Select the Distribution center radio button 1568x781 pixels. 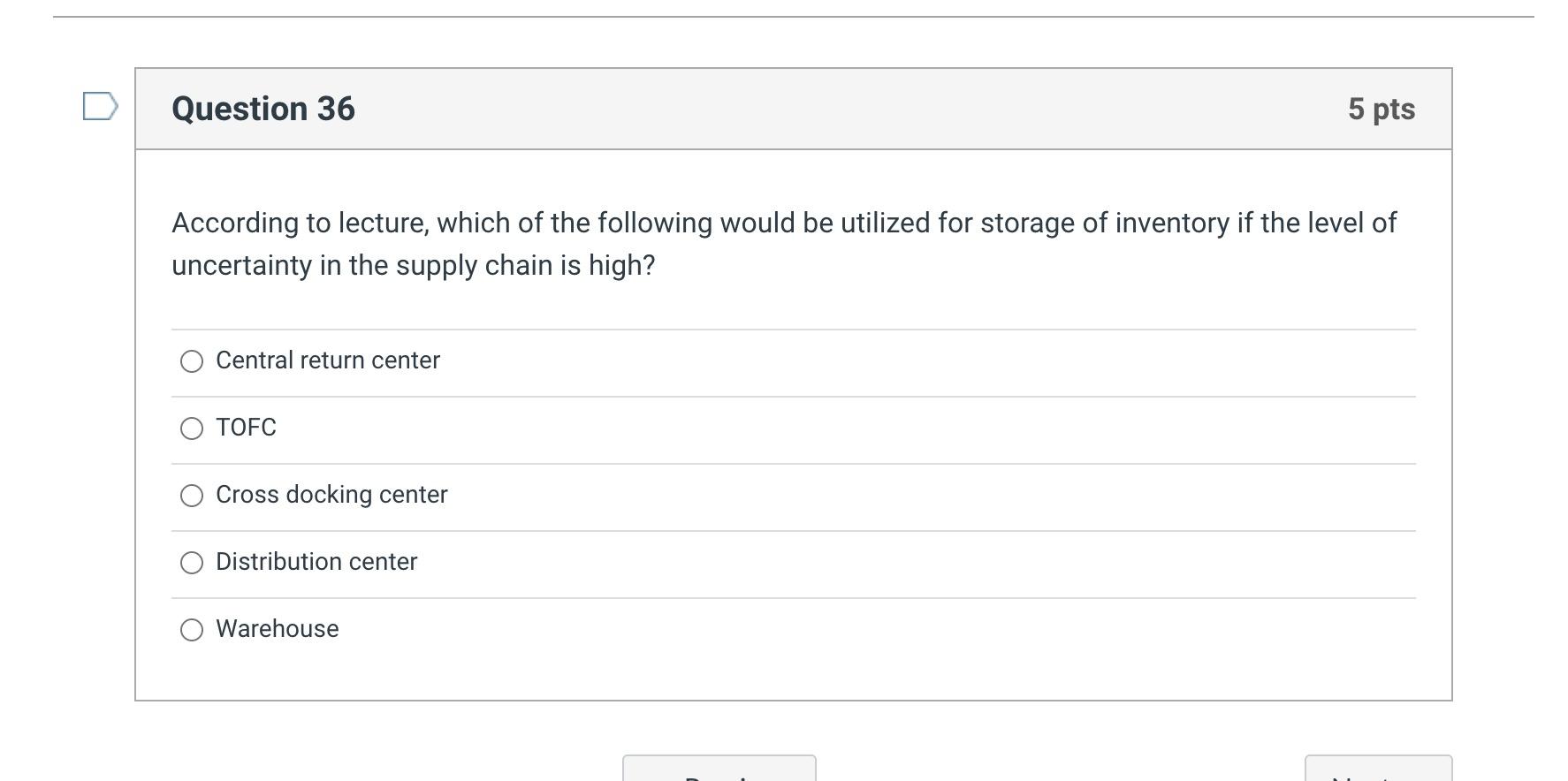point(191,562)
